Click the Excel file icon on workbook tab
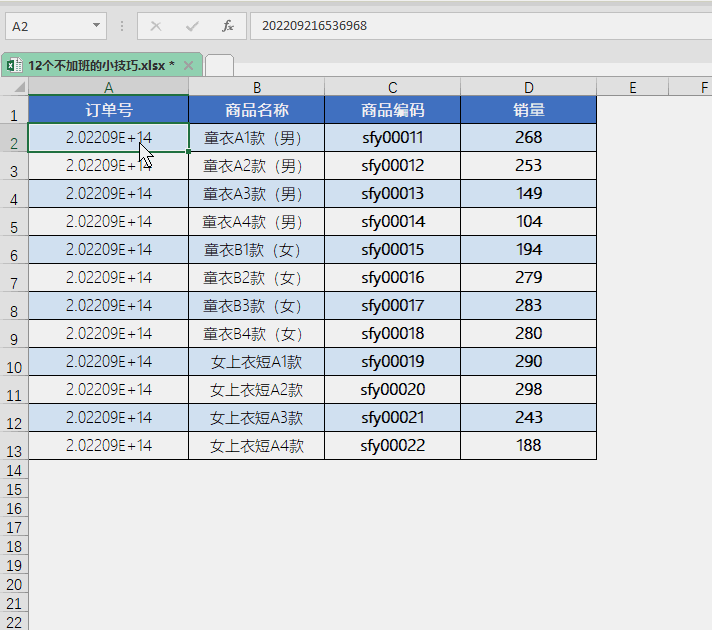 pyautogui.click(x=15, y=65)
